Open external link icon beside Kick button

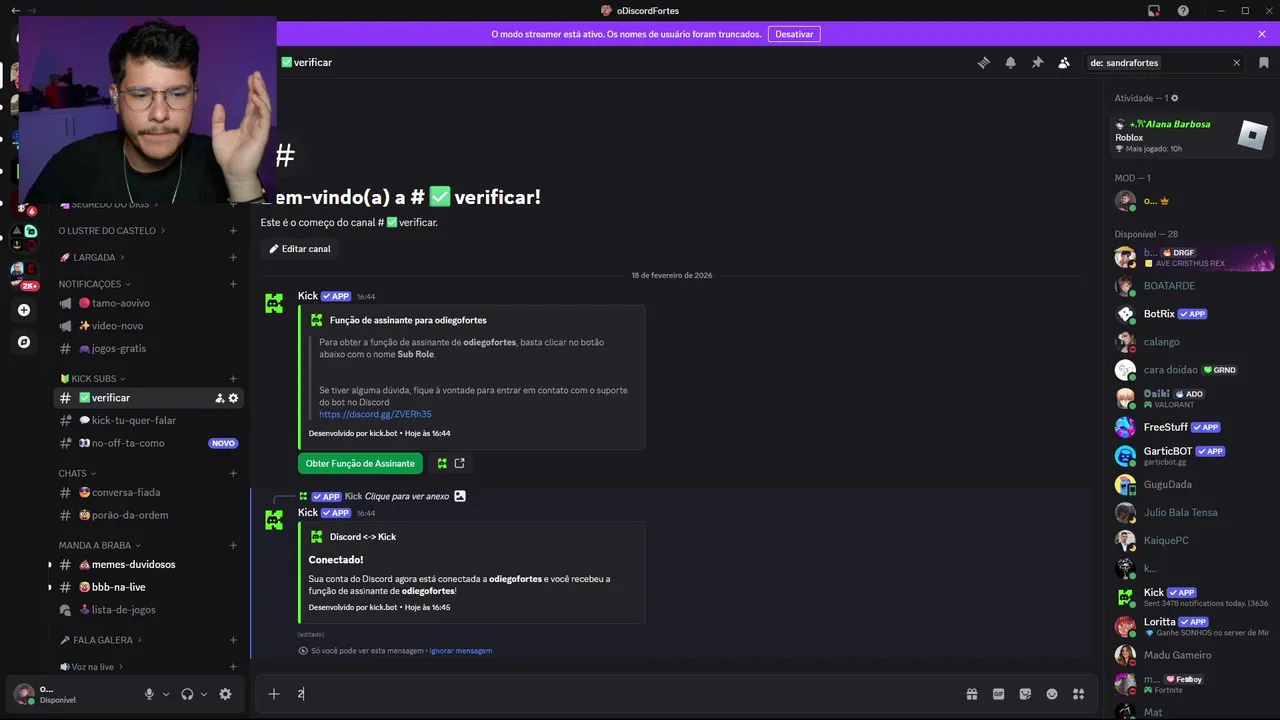(x=460, y=463)
